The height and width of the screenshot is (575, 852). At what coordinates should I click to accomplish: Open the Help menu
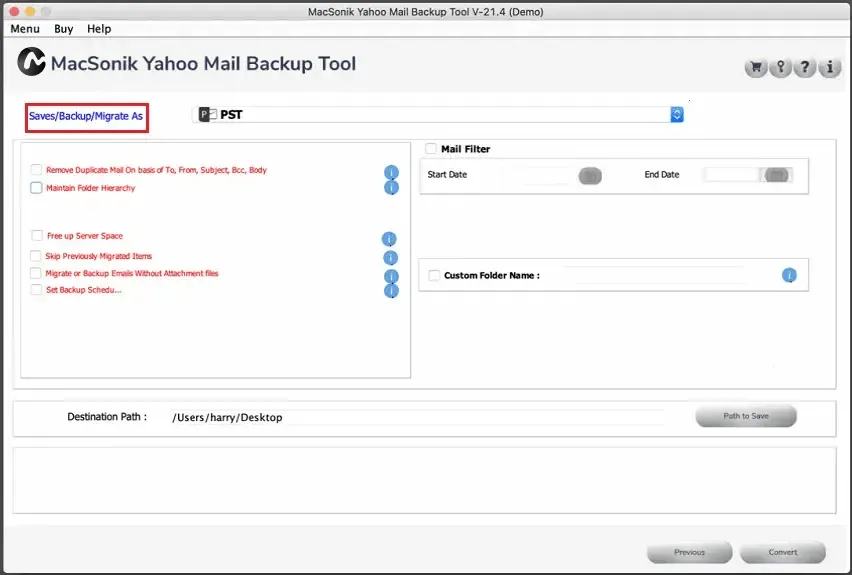(x=99, y=29)
